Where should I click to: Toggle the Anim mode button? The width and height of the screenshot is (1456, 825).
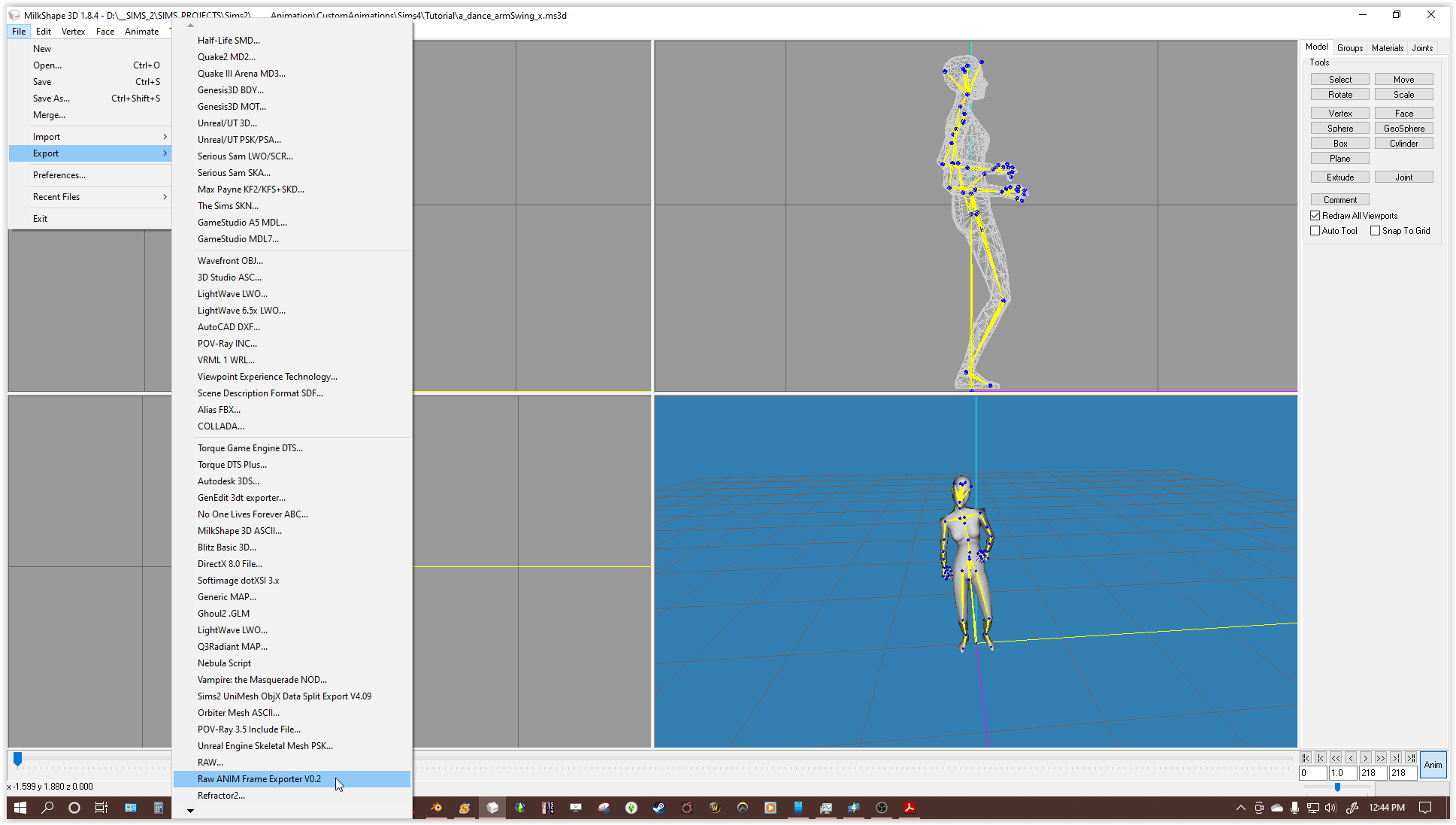pos(1433,765)
